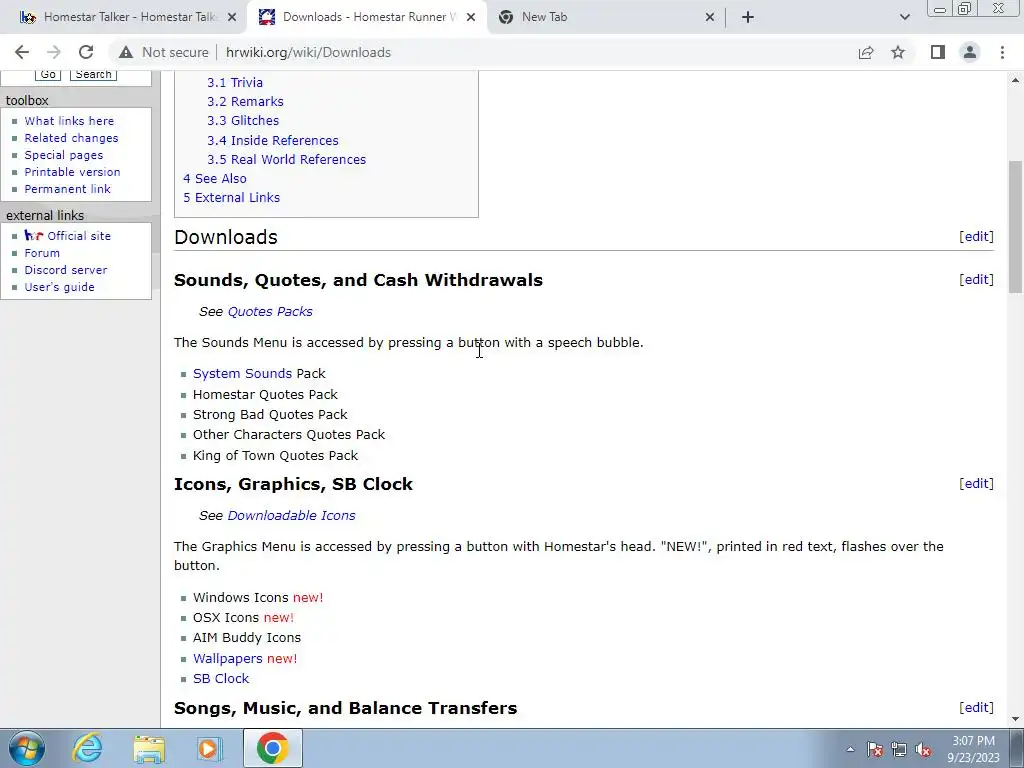Open the Chrome profile avatar icon

970,52
